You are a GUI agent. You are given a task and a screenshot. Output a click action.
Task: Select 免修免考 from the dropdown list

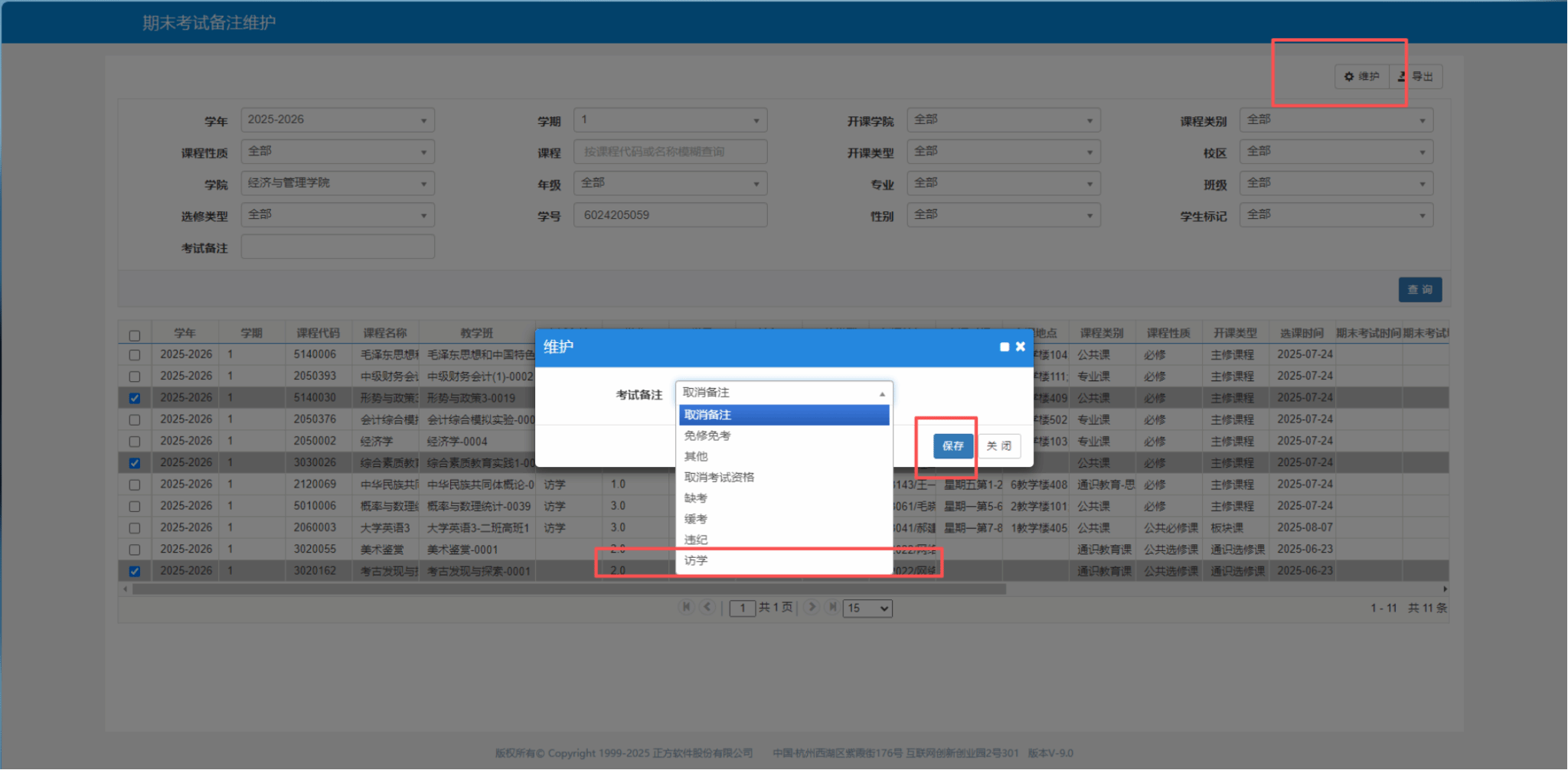(707, 436)
